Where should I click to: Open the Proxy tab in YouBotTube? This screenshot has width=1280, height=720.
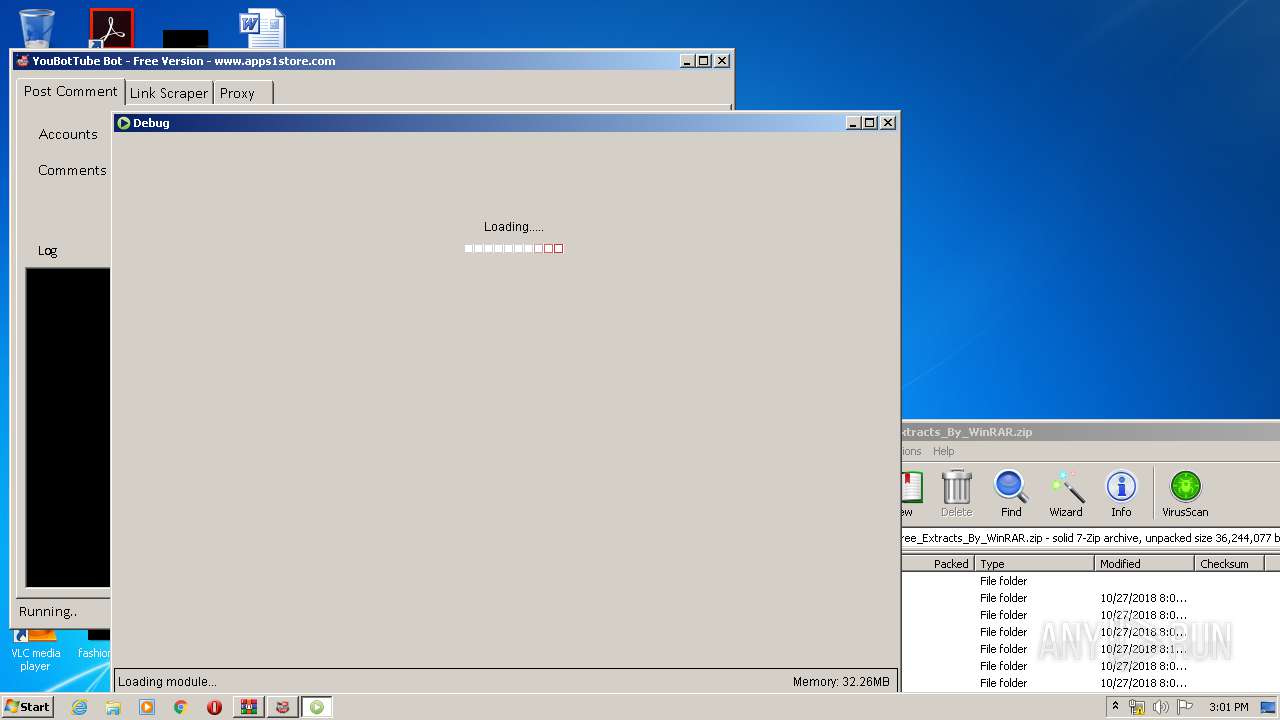point(243,93)
